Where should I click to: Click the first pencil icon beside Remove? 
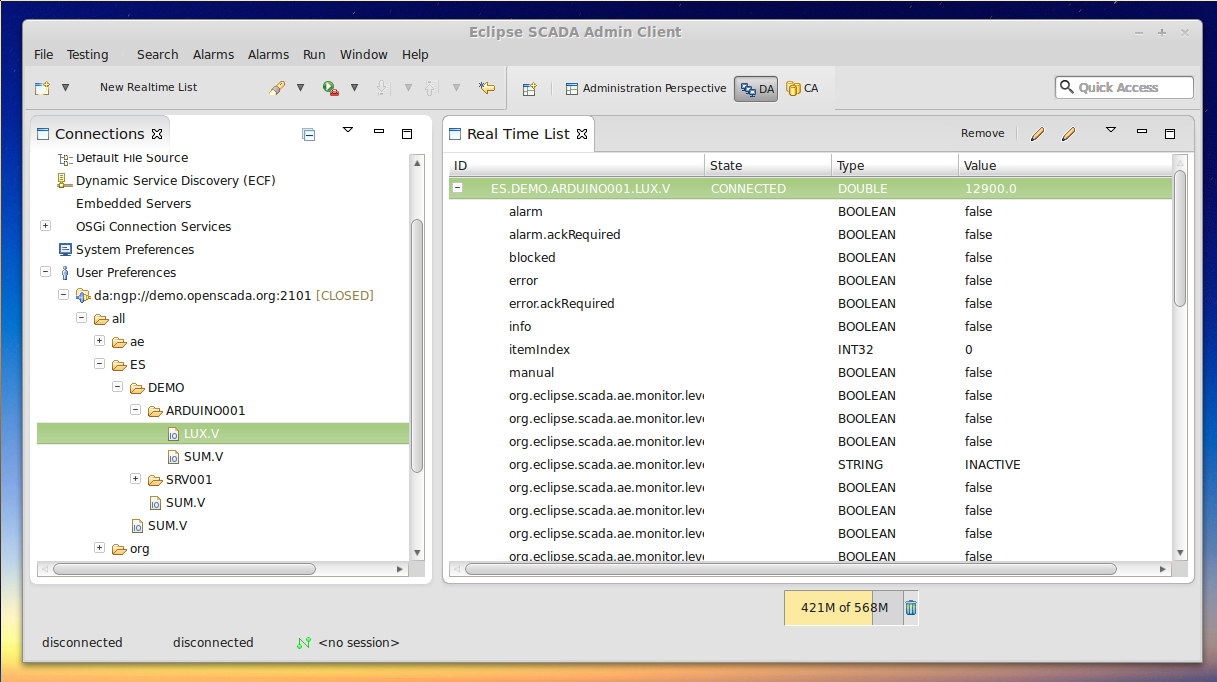[x=1037, y=133]
